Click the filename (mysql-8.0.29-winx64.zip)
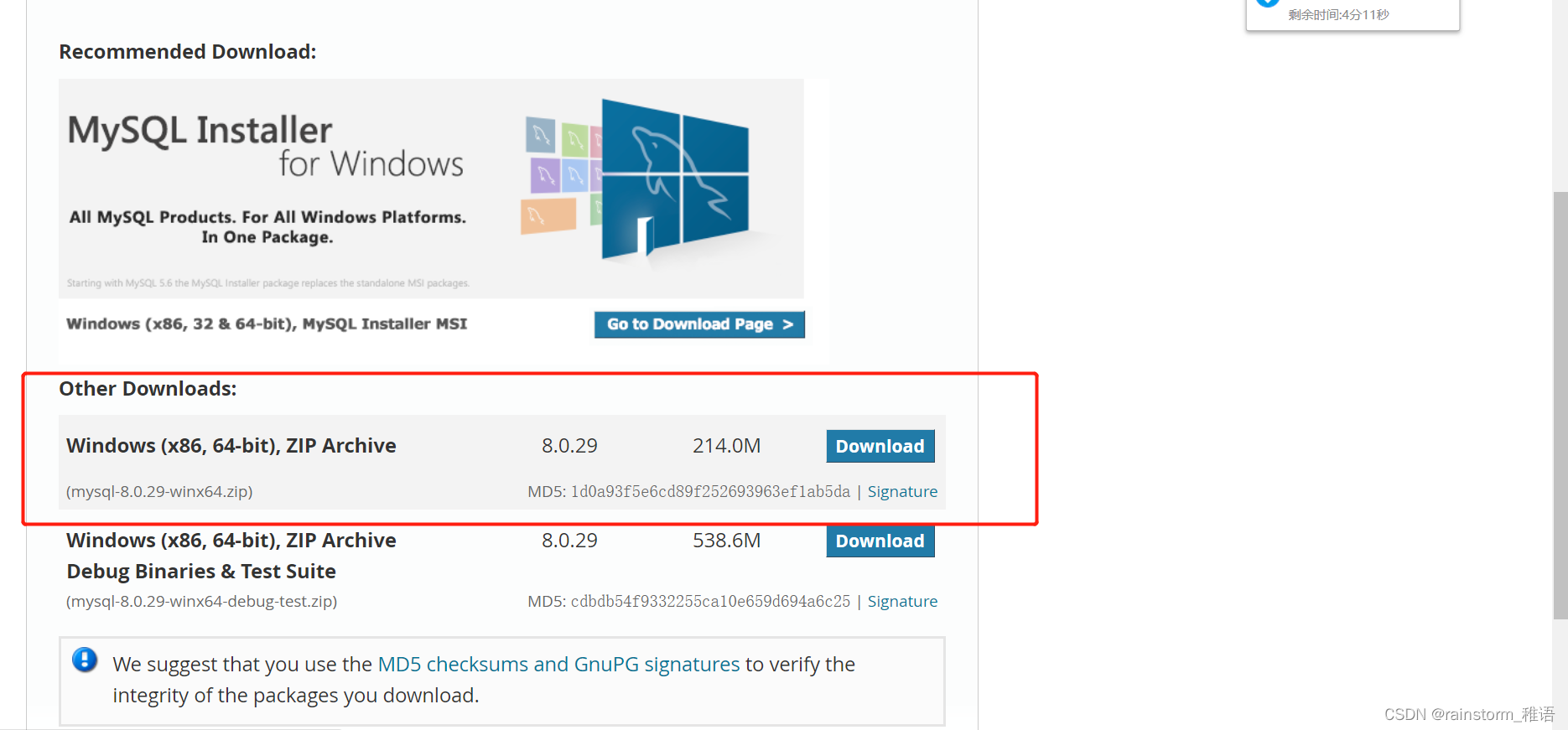The width and height of the screenshot is (1568, 730). click(x=159, y=492)
